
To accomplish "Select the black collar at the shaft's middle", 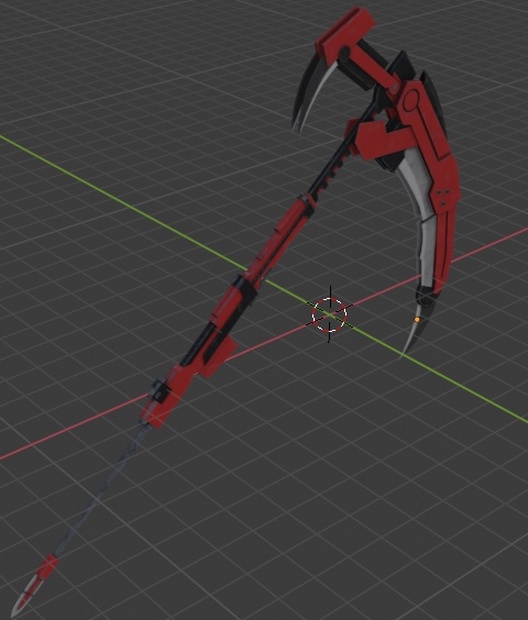I will tap(244, 289).
